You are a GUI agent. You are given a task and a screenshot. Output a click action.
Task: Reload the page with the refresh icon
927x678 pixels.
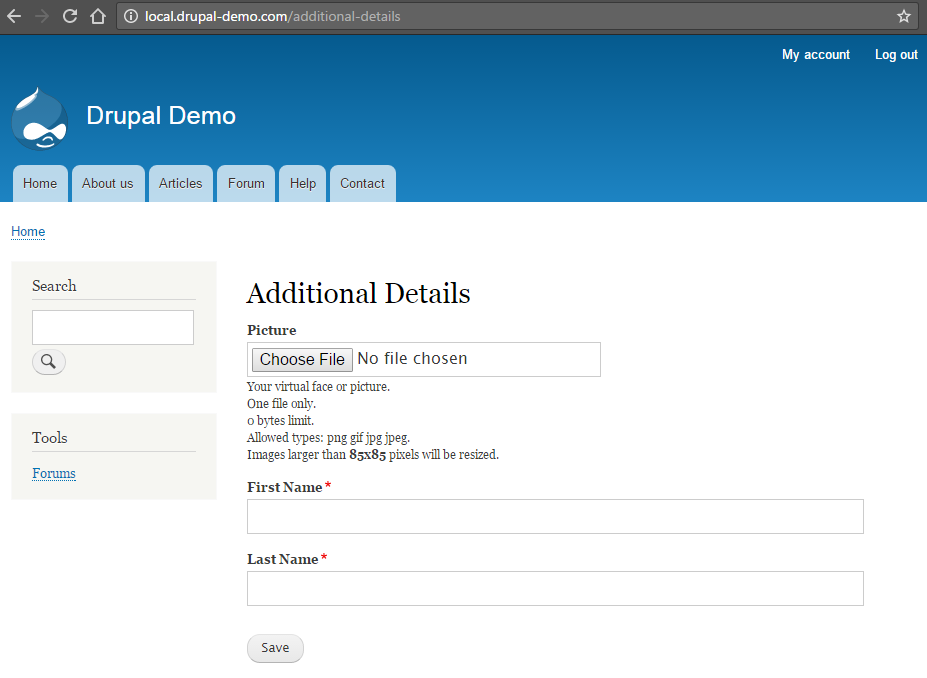point(68,15)
